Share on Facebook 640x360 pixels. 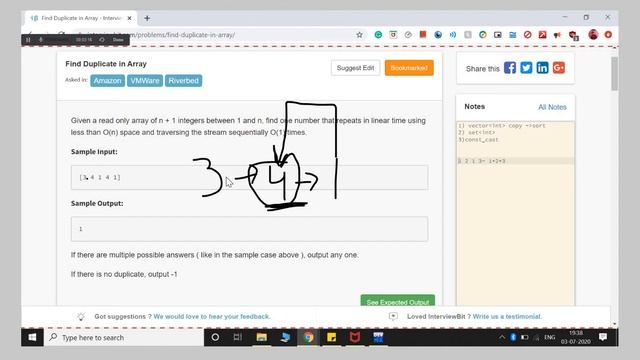[510, 68]
